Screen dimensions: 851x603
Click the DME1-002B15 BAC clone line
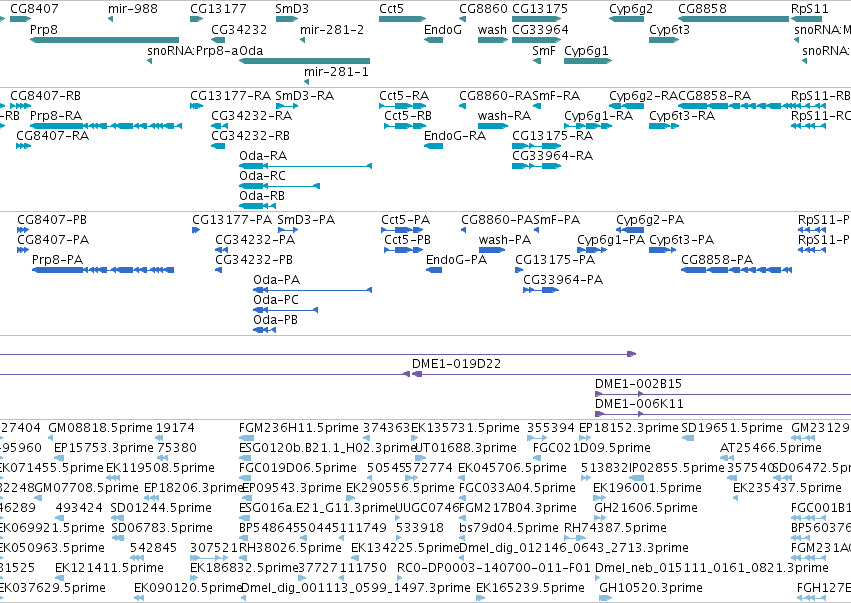point(723,394)
